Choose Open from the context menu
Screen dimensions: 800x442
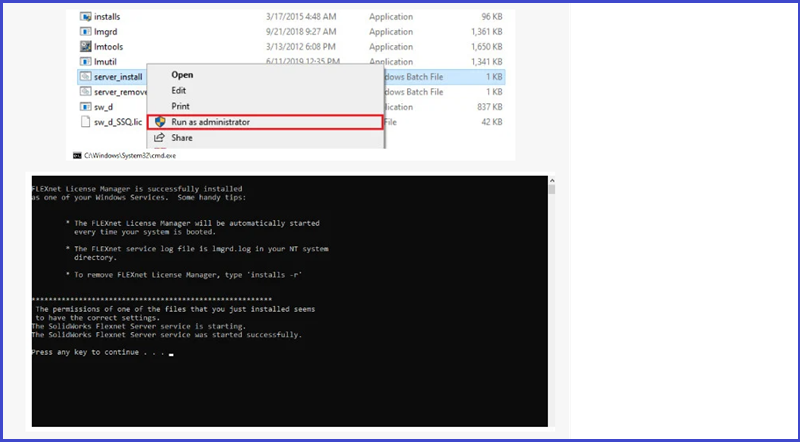pyautogui.click(x=182, y=74)
